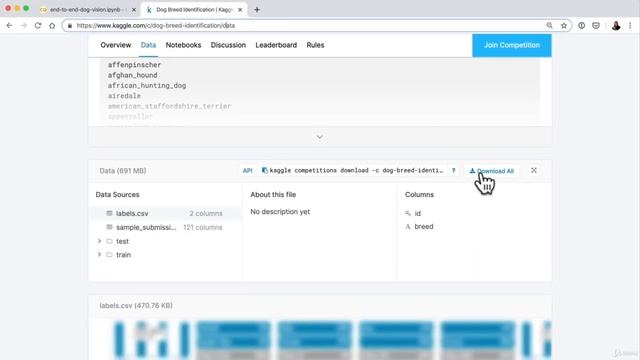Viewport: 640px width, 360px height.
Task: Open the browser home page icon
Action: 52,25
